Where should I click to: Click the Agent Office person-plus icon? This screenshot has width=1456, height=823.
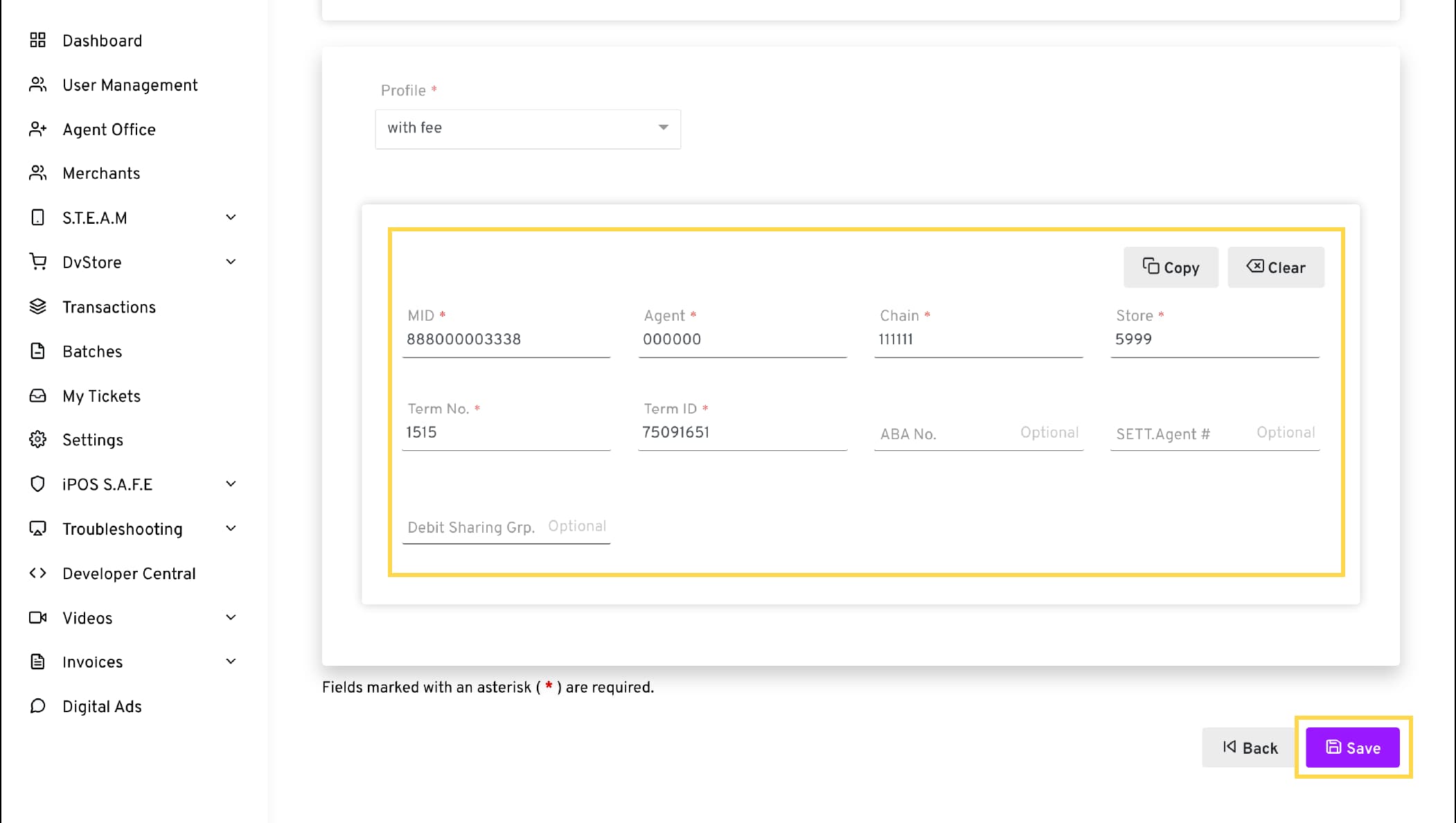tap(37, 130)
